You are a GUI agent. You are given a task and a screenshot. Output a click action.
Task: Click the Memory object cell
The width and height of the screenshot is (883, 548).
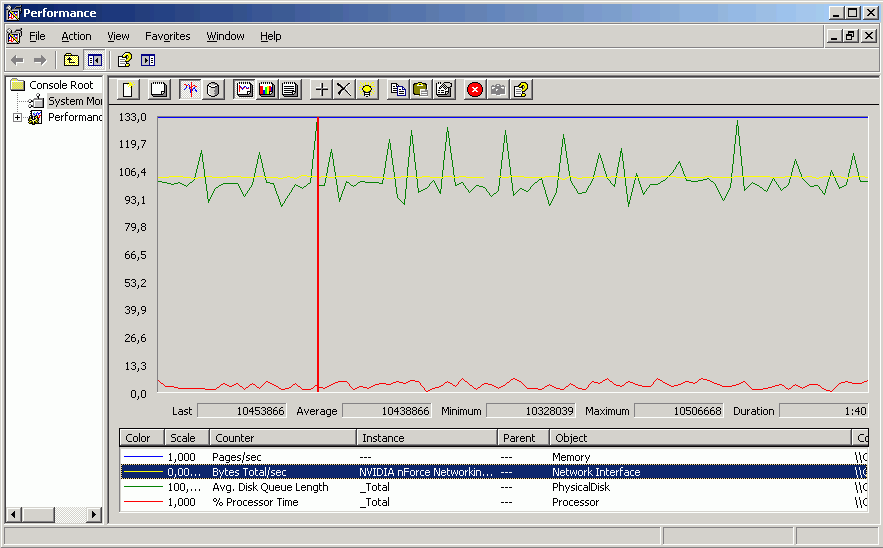click(571, 457)
